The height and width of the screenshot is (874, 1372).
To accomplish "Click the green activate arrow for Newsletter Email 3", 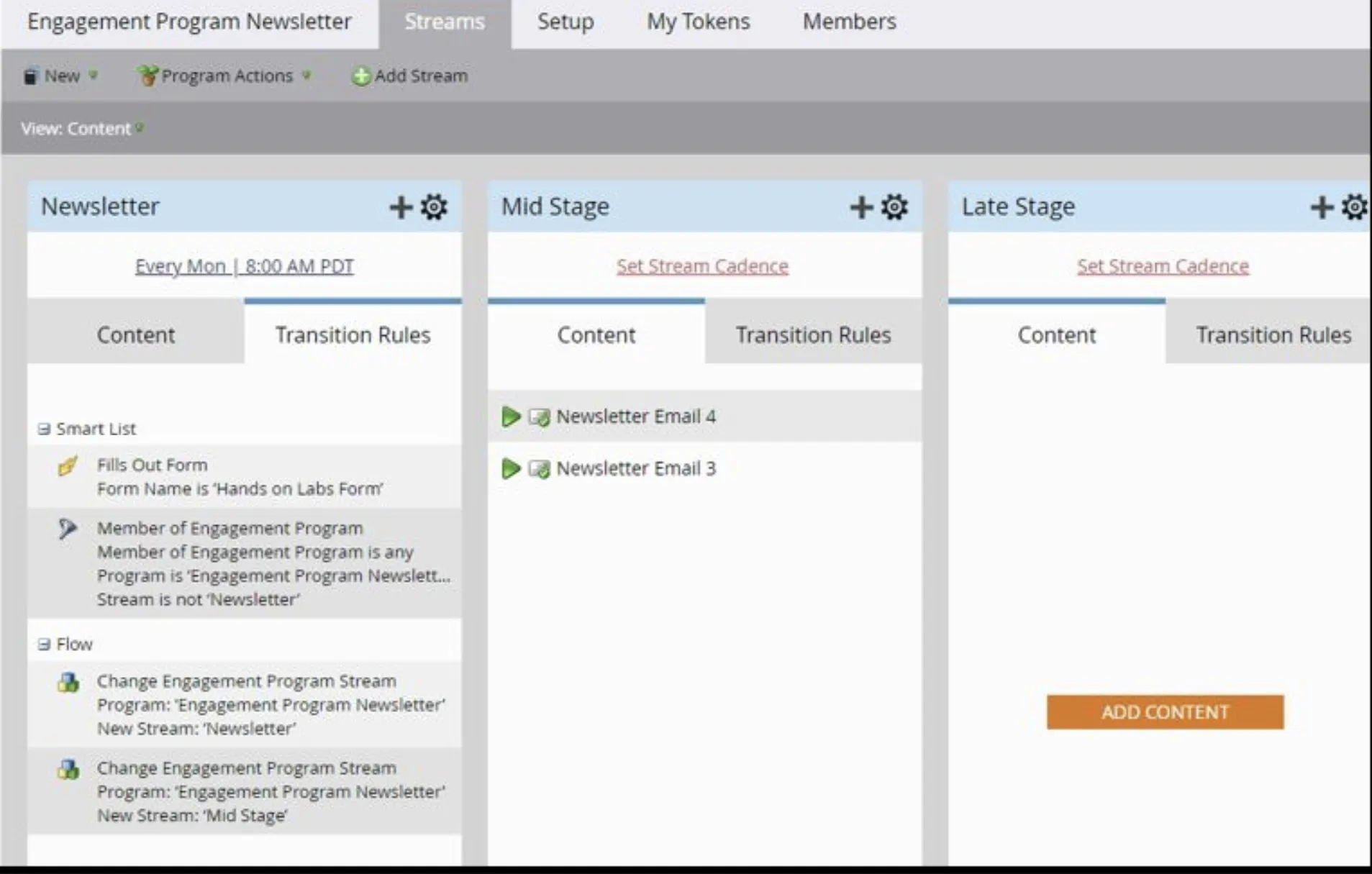I will [510, 469].
